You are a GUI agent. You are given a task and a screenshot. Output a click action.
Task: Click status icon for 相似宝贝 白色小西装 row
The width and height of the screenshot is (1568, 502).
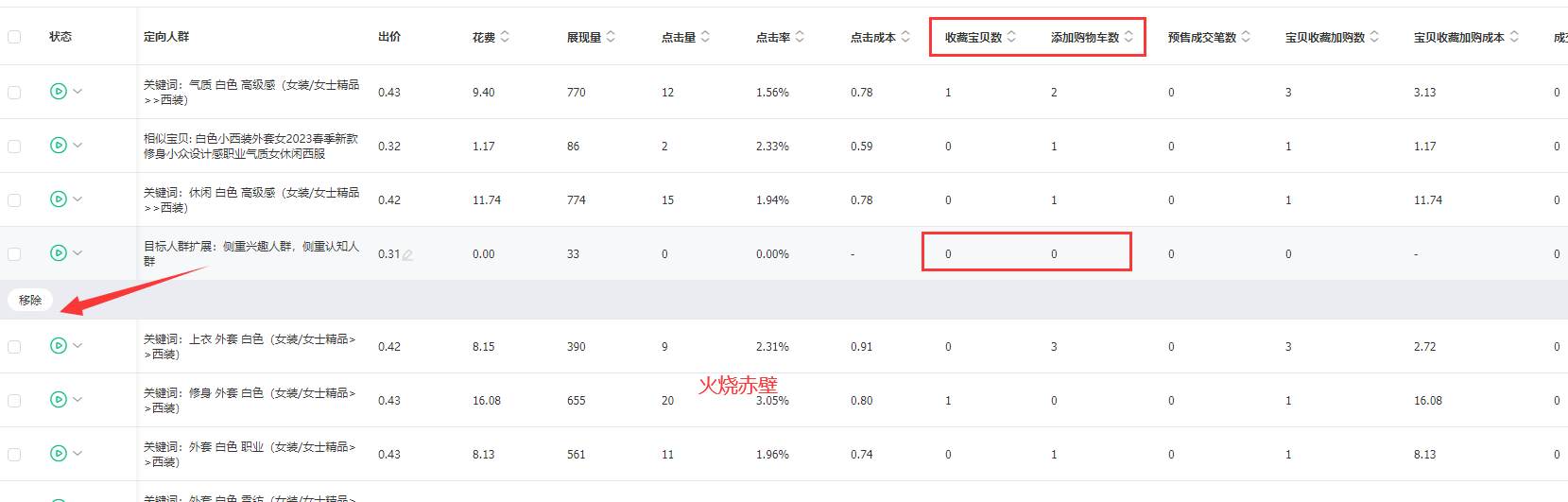point(59,146)
